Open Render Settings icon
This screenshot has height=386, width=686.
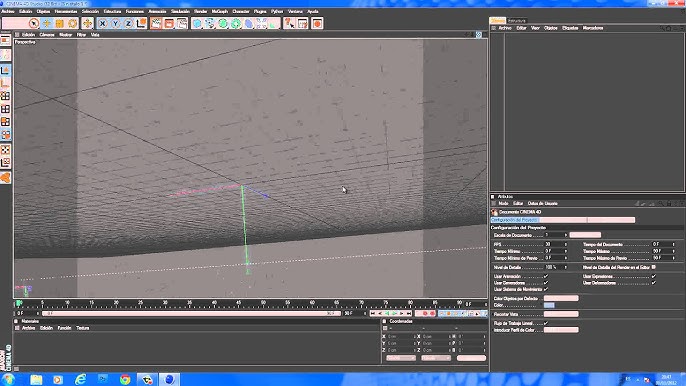coord(182,23)
